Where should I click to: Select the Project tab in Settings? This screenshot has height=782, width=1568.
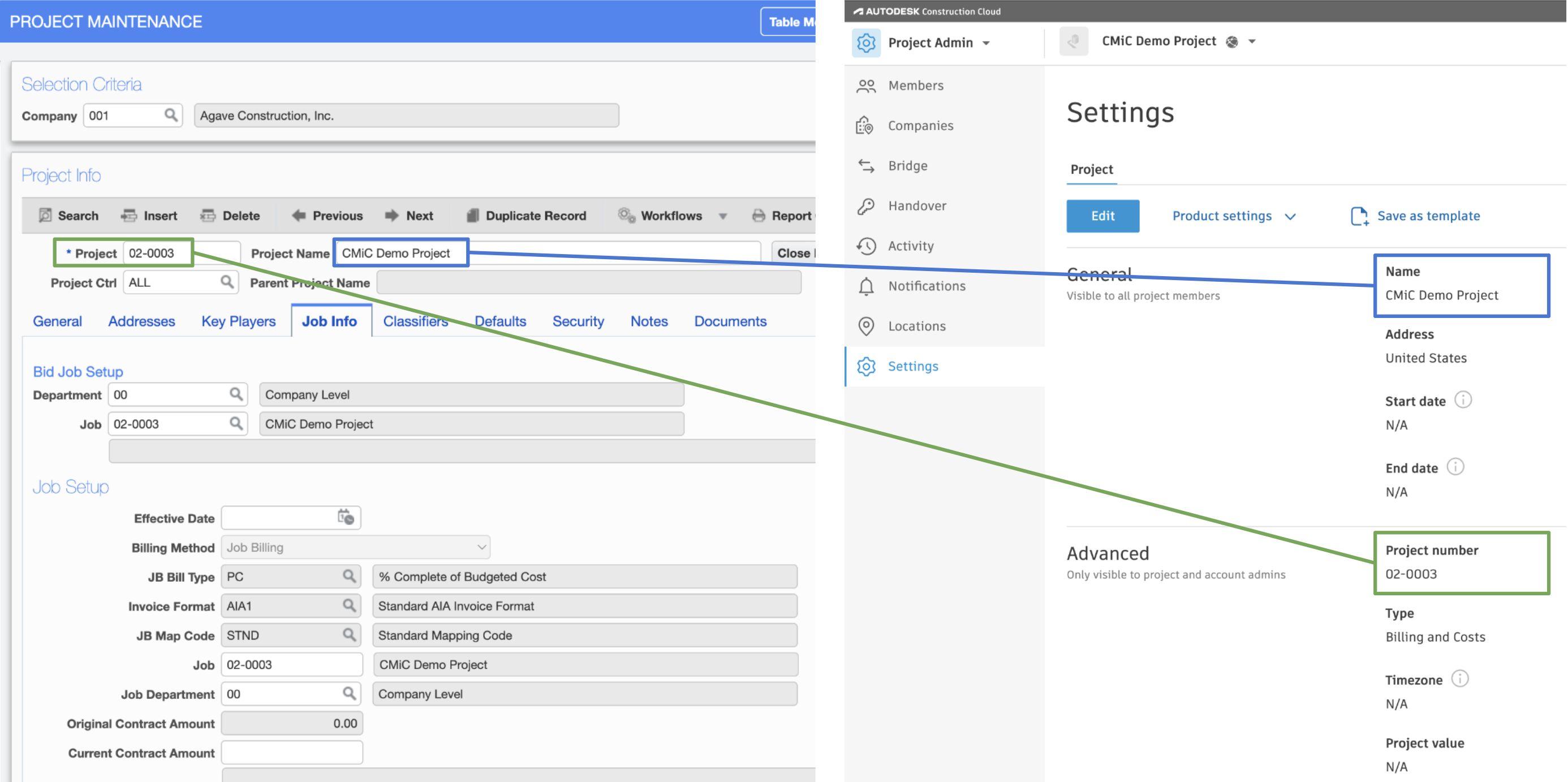click(1091, 169)
